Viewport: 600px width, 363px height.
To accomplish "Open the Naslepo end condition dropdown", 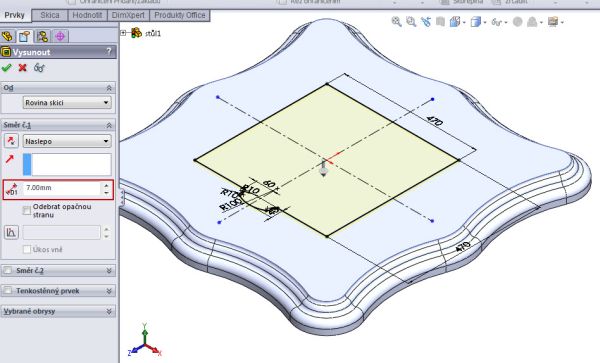I will (67, 141).
